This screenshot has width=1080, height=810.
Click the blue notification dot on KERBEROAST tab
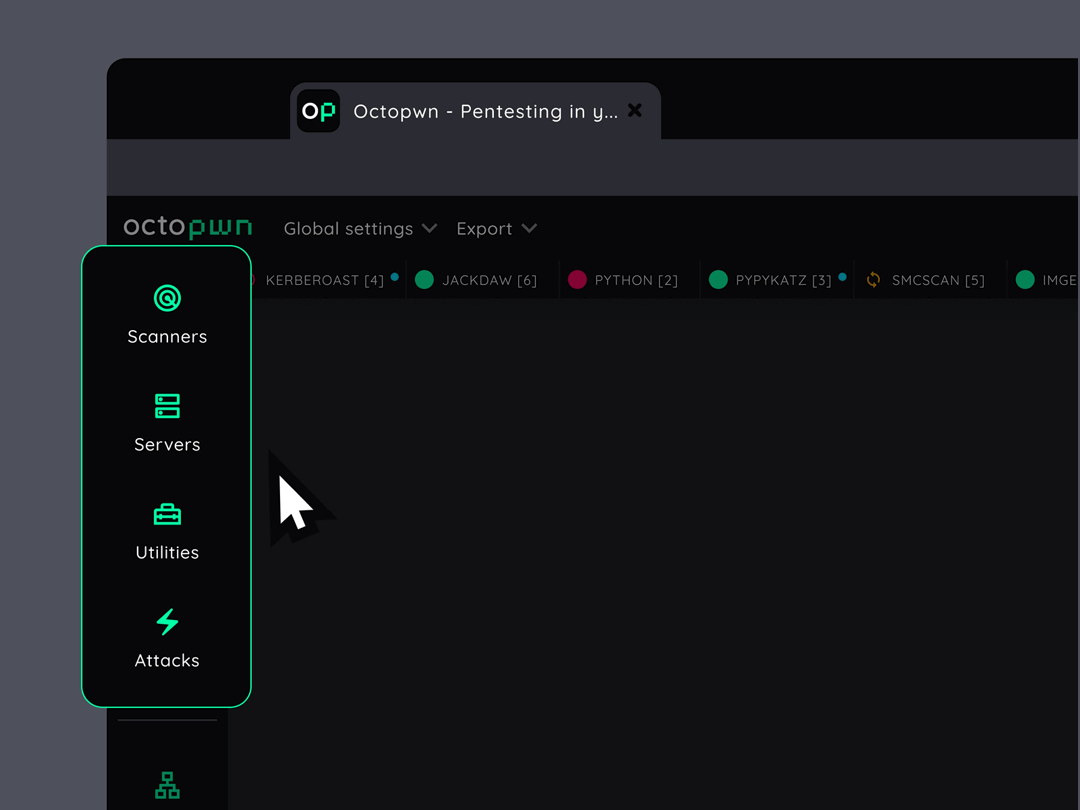[395, 277]
